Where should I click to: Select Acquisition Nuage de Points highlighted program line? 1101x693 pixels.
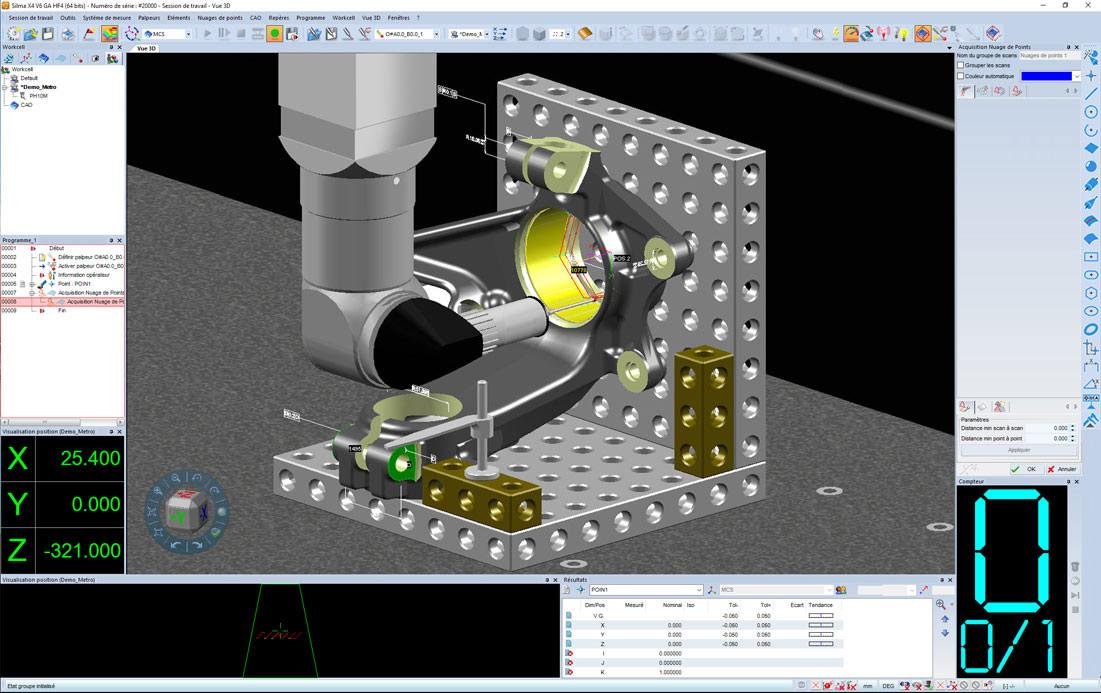[x=63, y=302]
